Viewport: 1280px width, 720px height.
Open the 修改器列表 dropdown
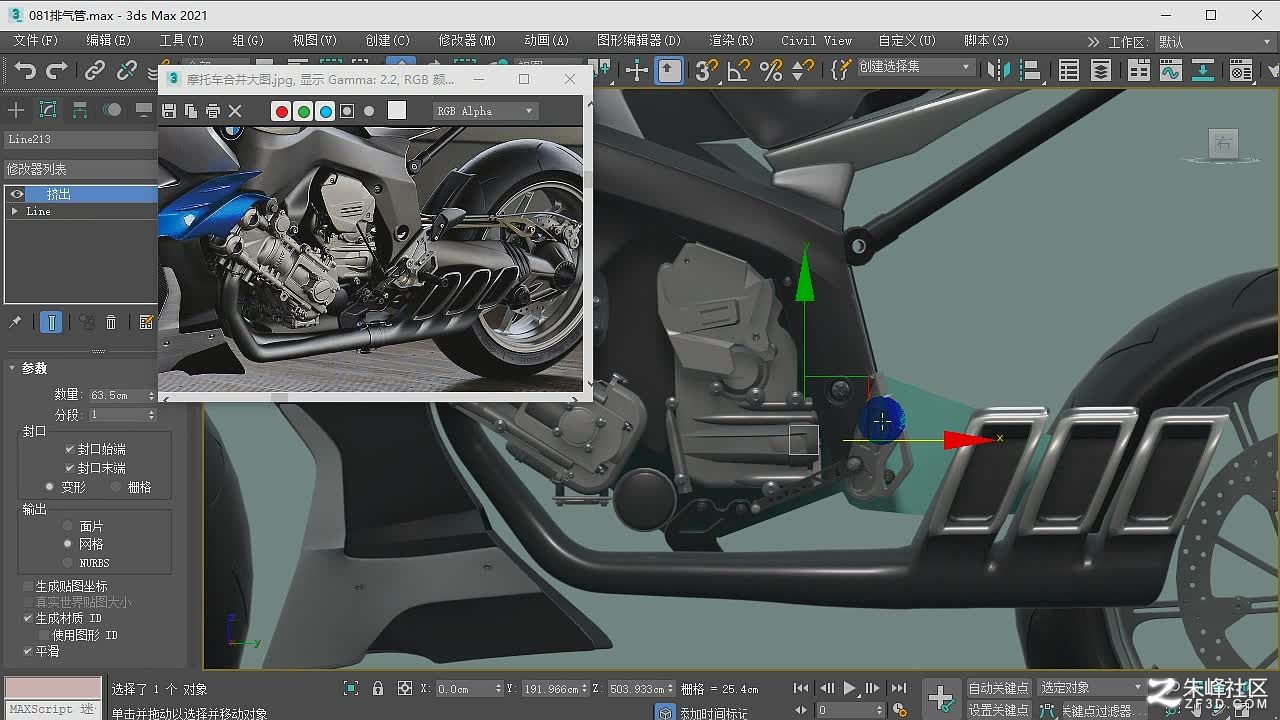coord(80,169)
